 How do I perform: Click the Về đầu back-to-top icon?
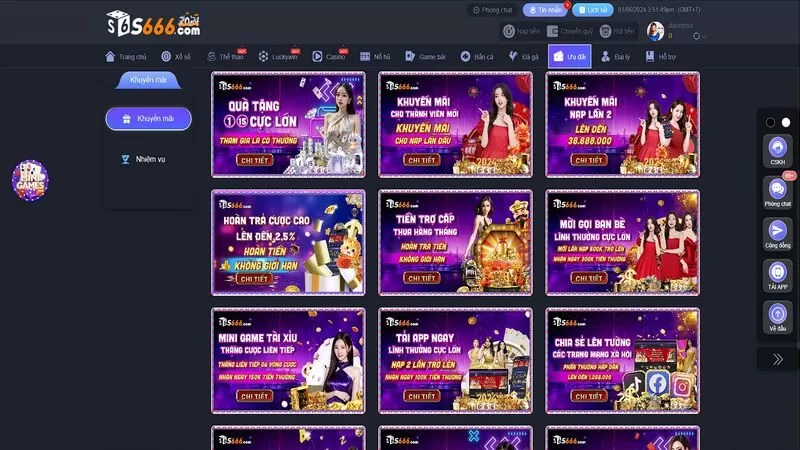point(777,314)
